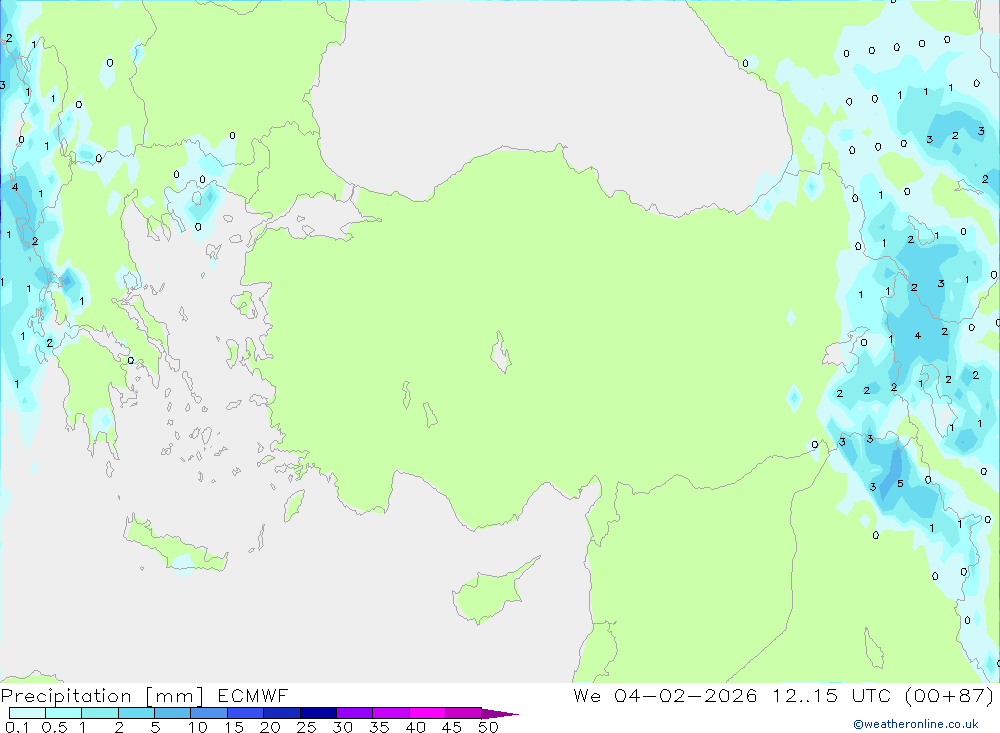1000x733 pixels.
Task: Click the above-50 arrow tip of the legend
Action: coord(500,714)
